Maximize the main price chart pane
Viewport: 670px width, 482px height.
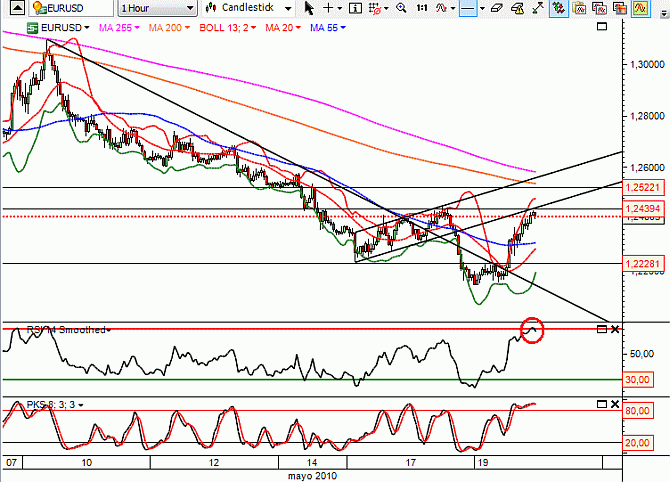coord(602,26)
